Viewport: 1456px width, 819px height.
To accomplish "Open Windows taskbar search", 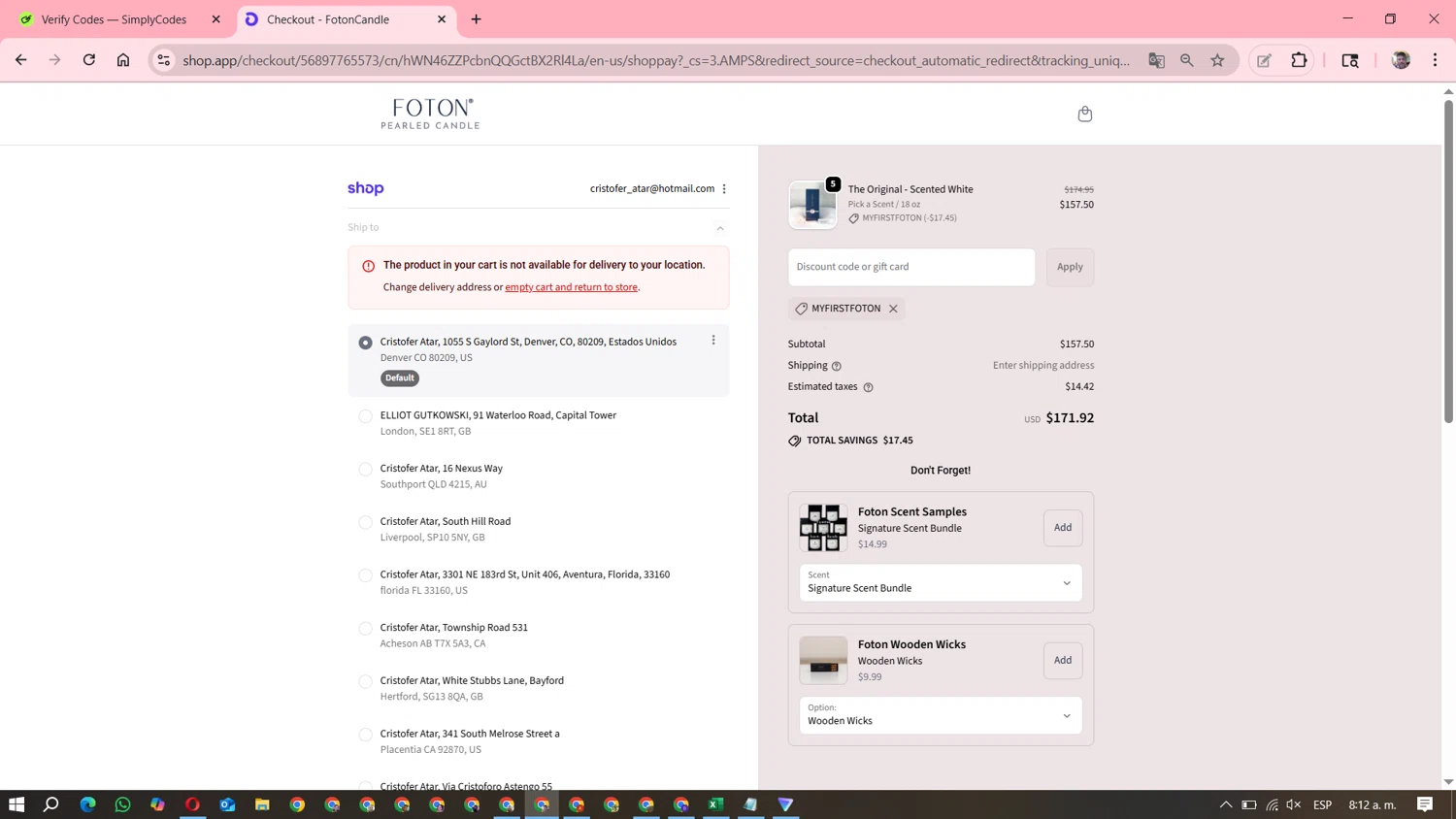I will [x=51, y=804].
